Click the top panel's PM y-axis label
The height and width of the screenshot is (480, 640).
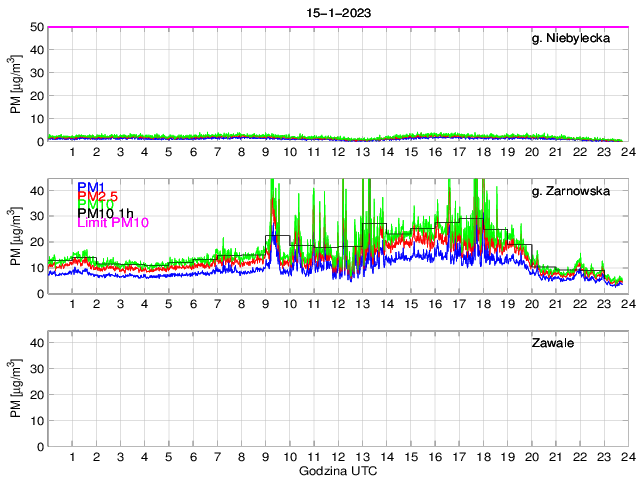coord(16,85)
